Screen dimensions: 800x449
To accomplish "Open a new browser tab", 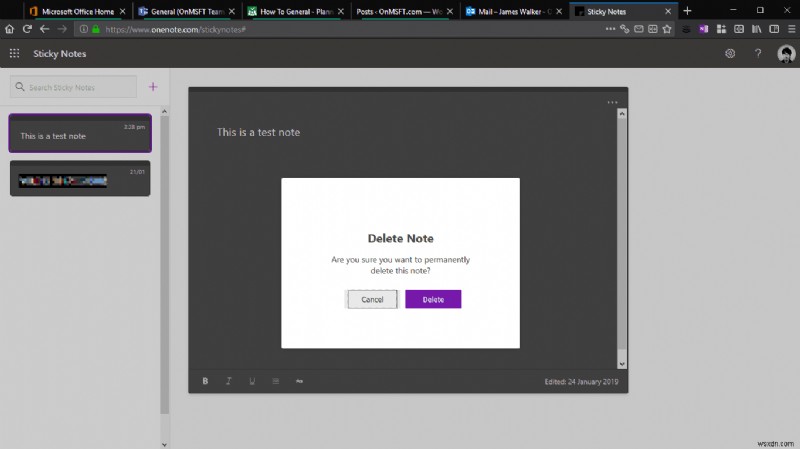I will pyautogui.click(x=687, y=11).
